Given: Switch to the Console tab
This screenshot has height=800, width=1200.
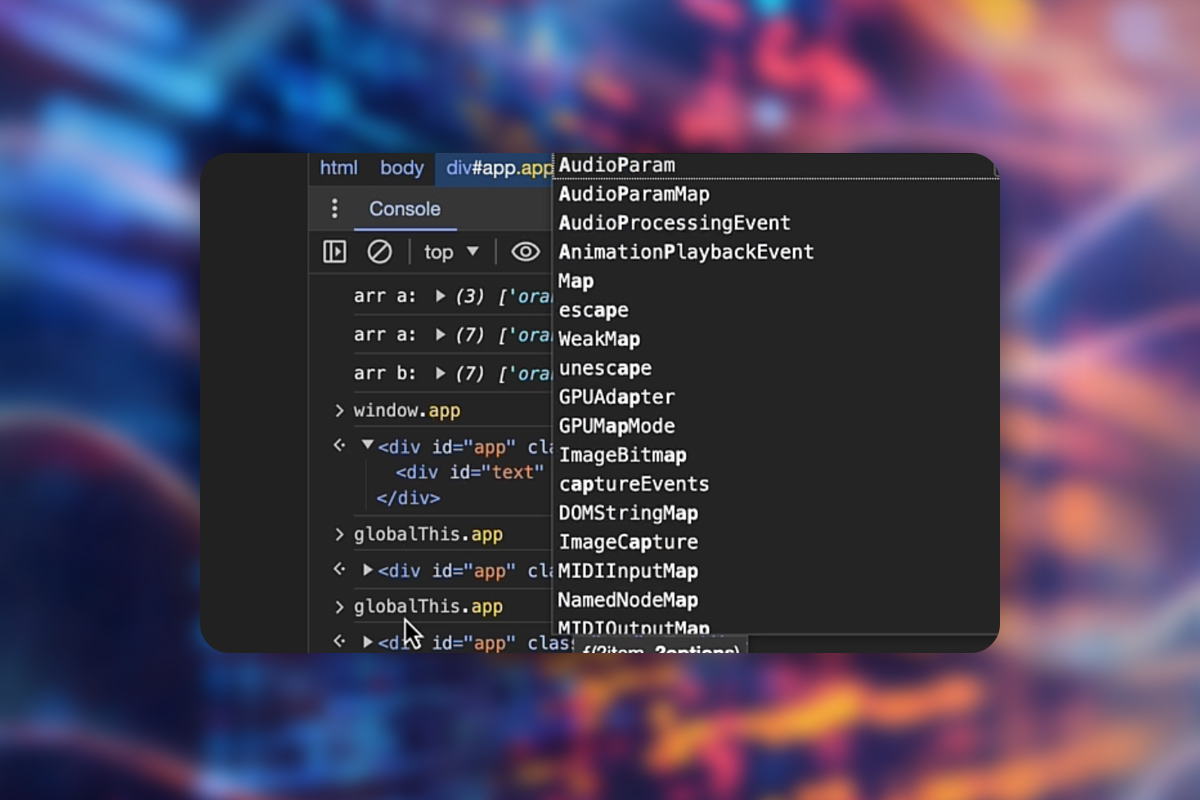Looking at the screenshot, I should 405,209.
